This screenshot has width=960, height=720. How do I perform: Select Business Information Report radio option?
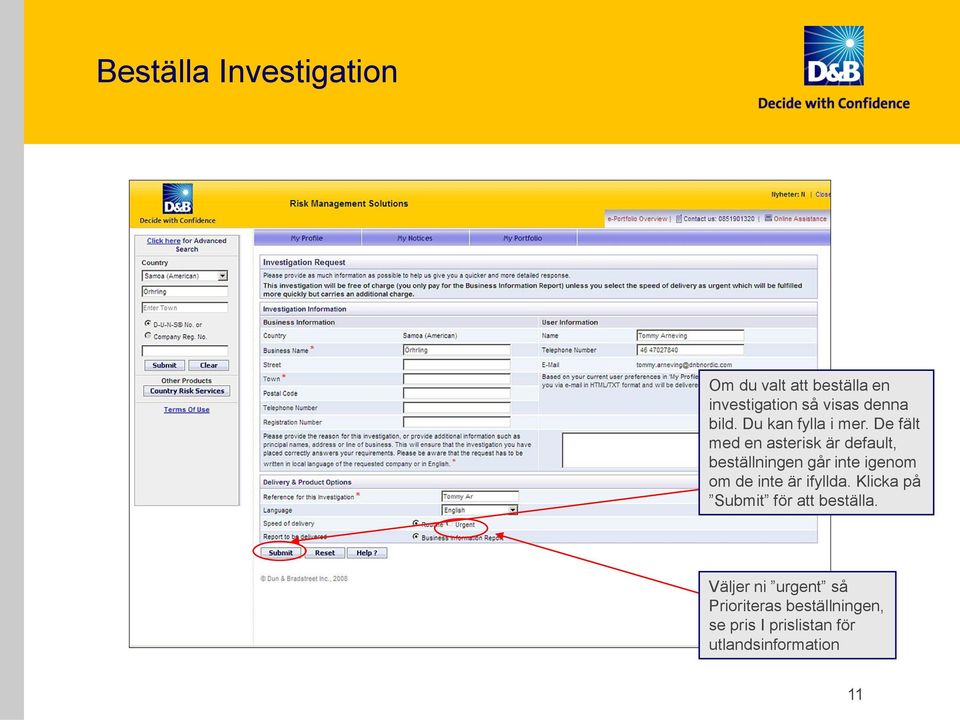pos(416,537)
